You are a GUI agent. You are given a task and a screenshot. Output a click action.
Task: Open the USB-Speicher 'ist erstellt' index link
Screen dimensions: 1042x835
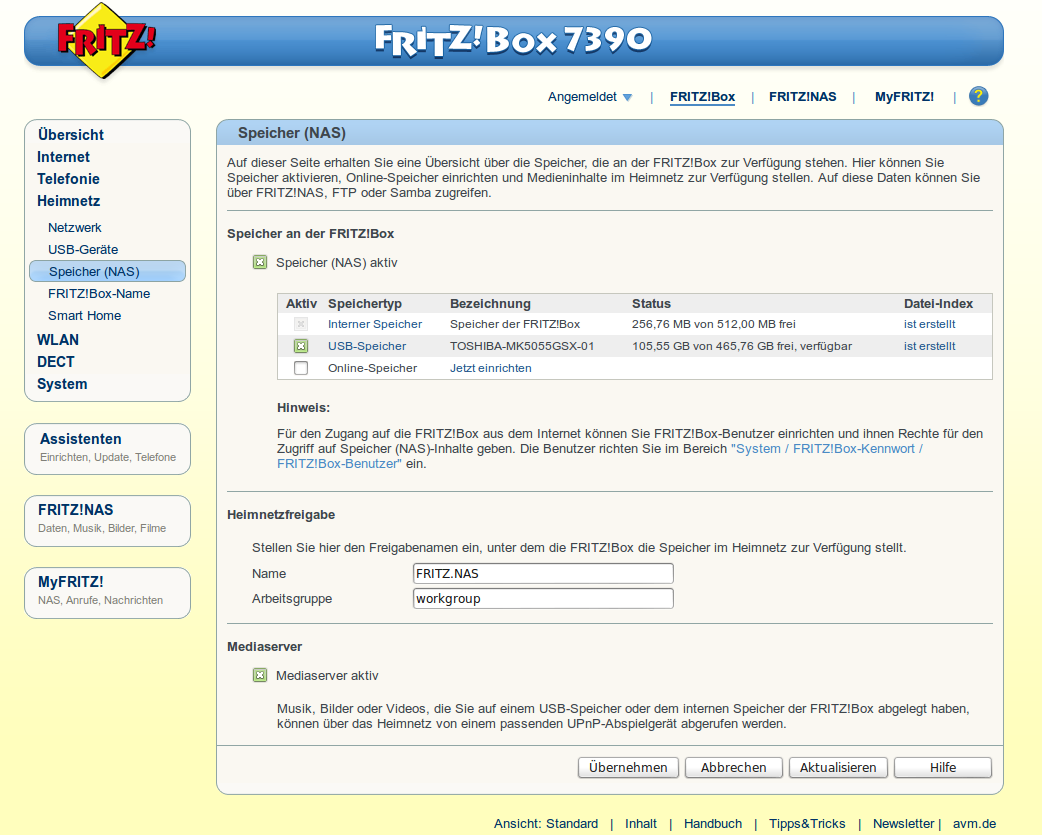coord(929,346)
